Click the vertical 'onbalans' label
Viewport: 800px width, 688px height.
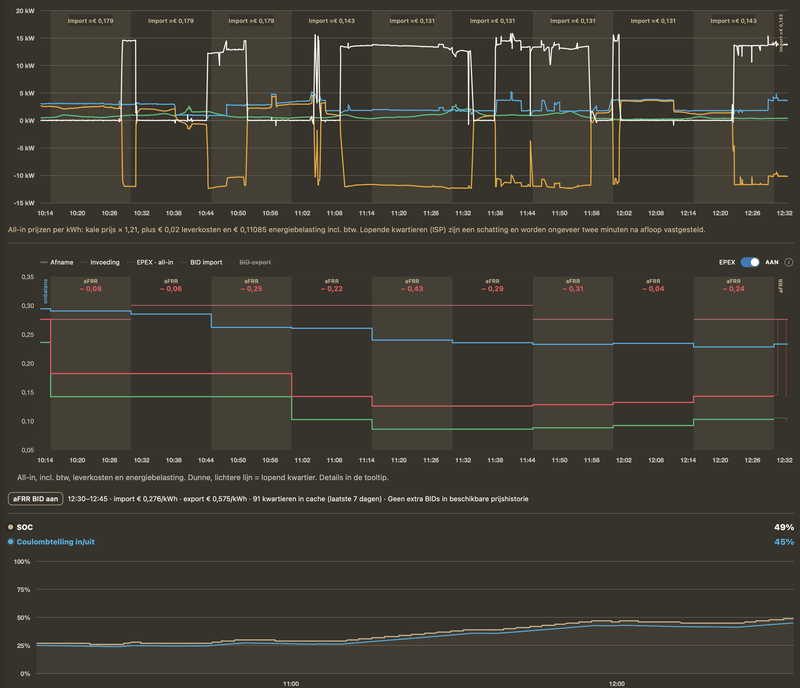(45, 291)
